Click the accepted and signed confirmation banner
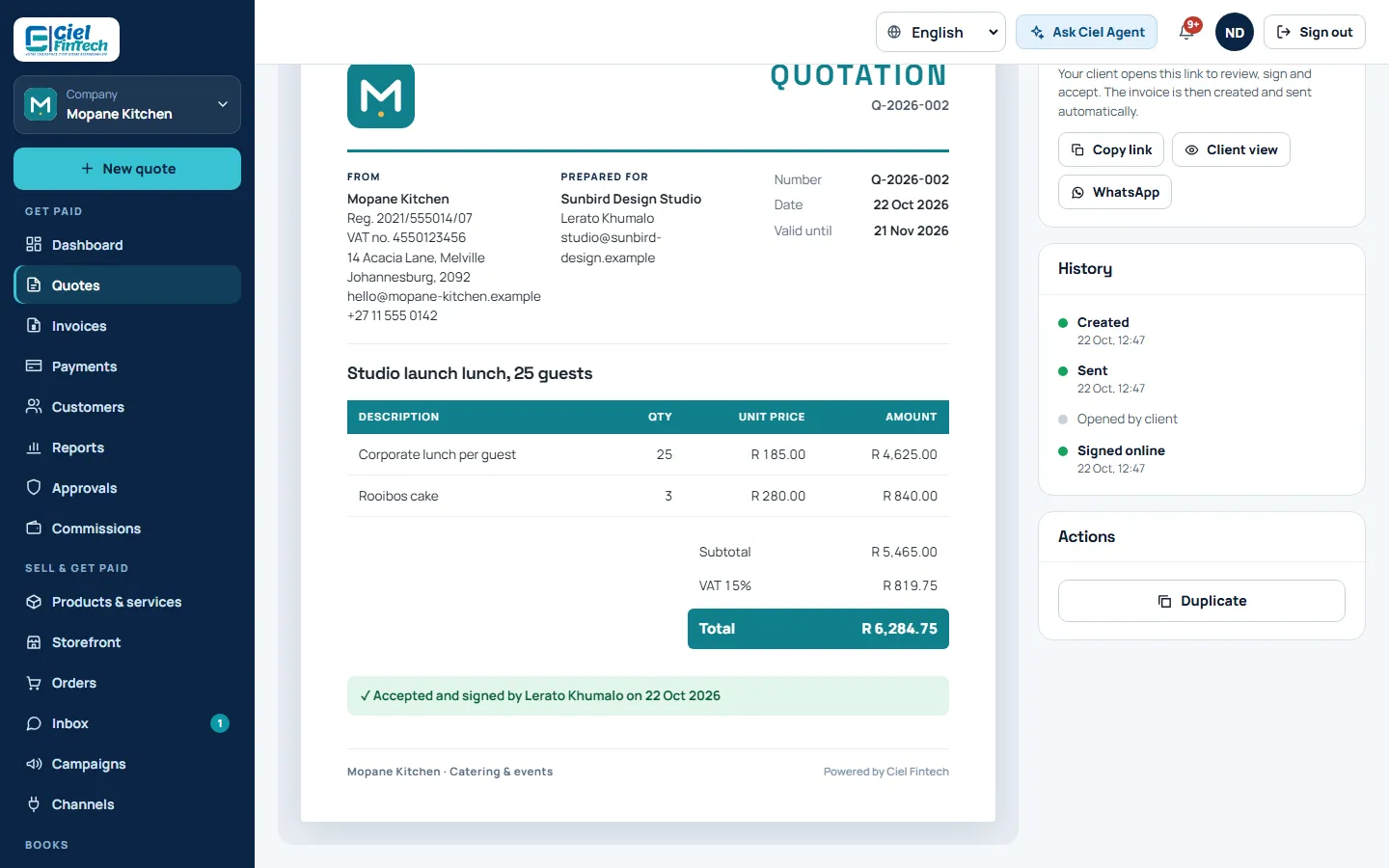 click(x=648, y=695)
